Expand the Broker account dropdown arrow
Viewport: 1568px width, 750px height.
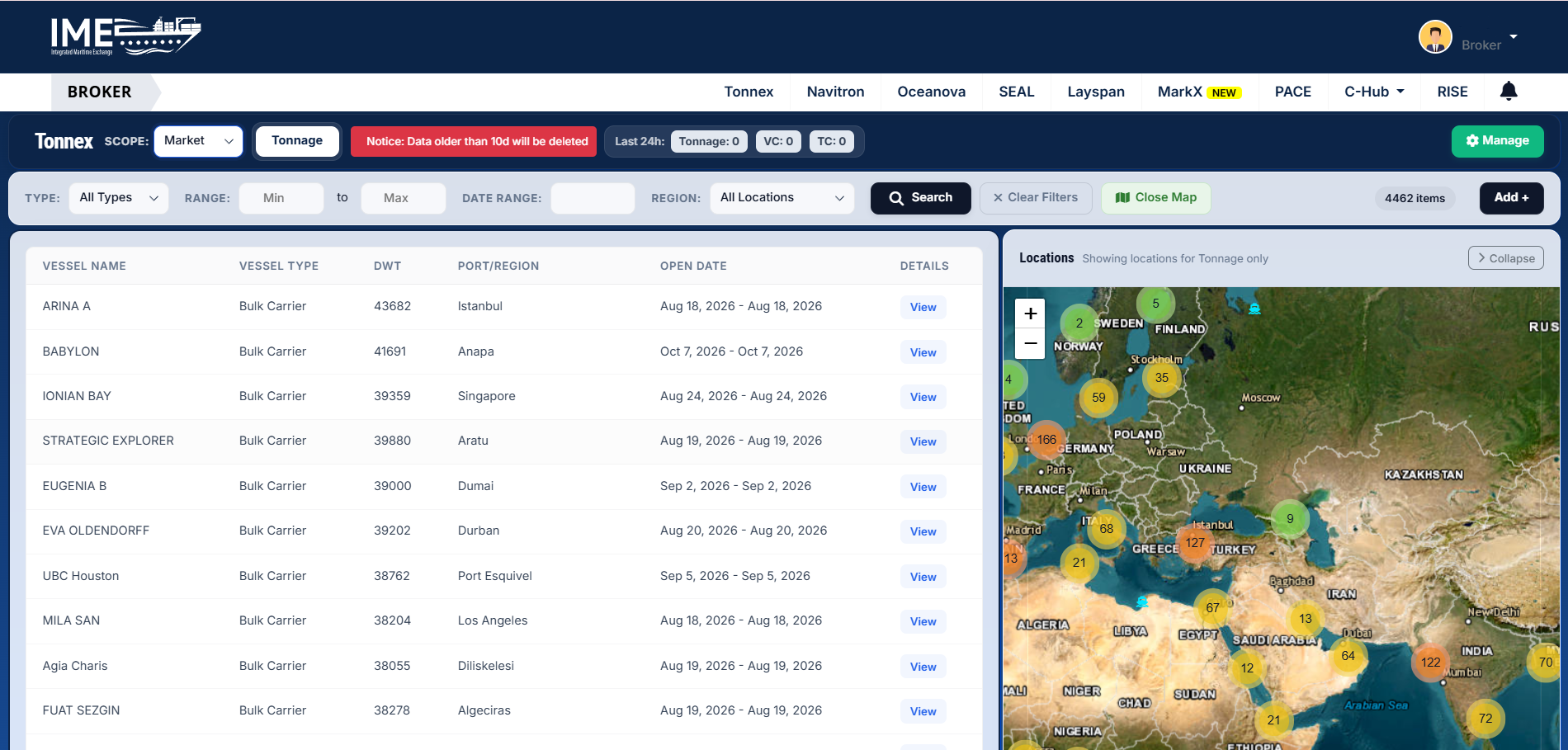pyautogui.click(x=1514, y=37)
